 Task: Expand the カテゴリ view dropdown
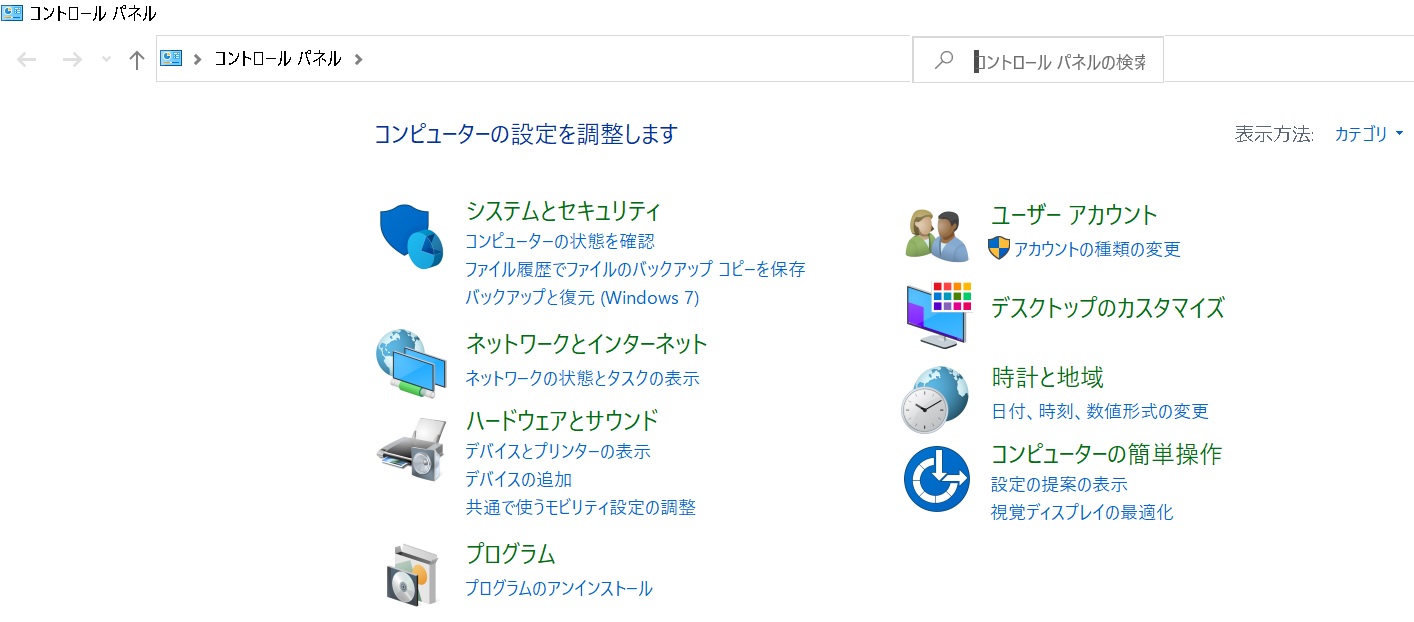[x=1369, y=134]
